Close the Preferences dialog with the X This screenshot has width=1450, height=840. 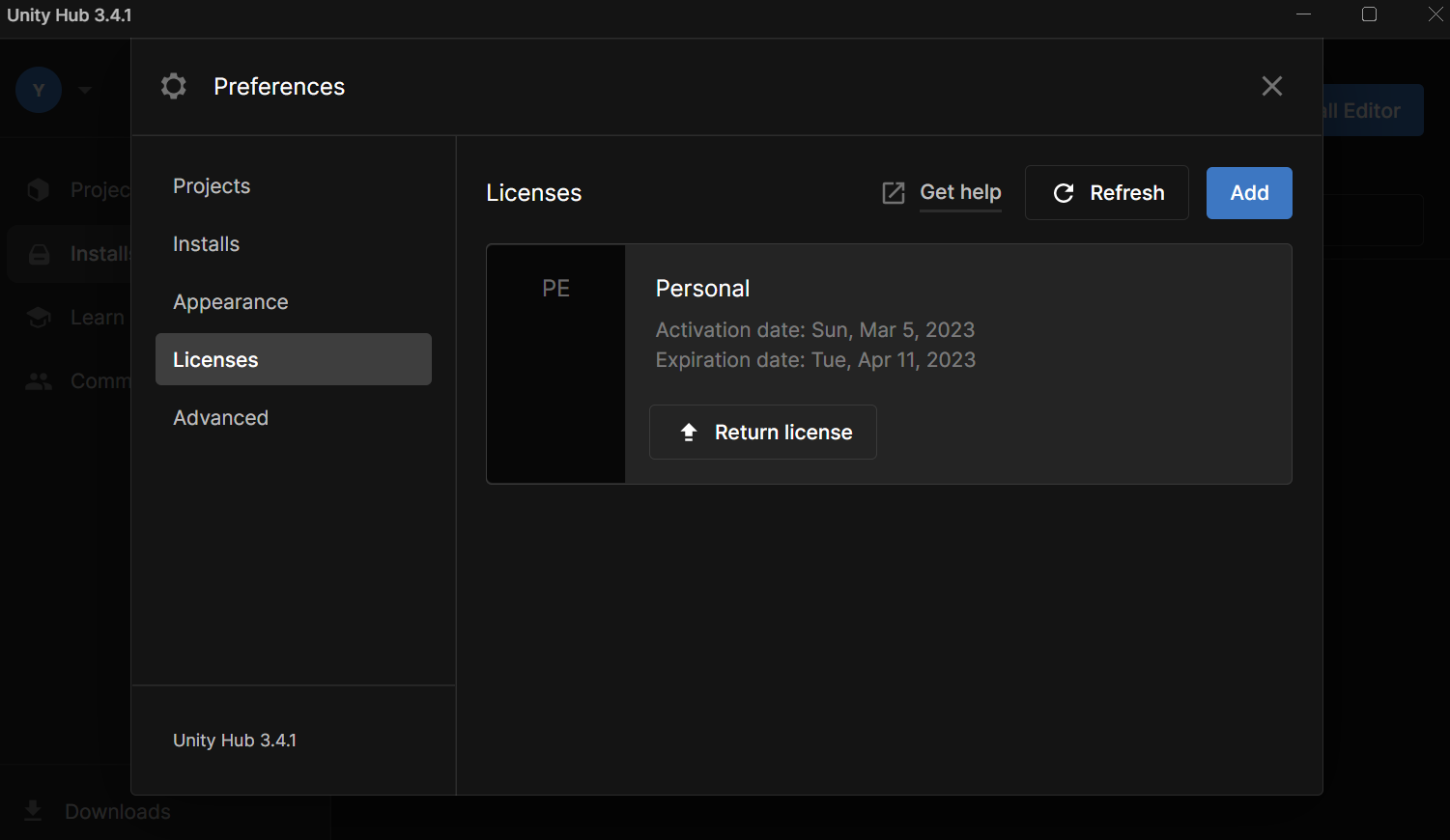[1272, 86]
